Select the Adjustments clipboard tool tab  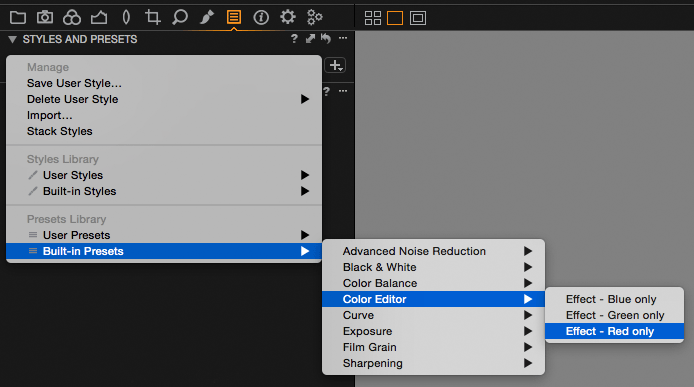click(234, 17)
